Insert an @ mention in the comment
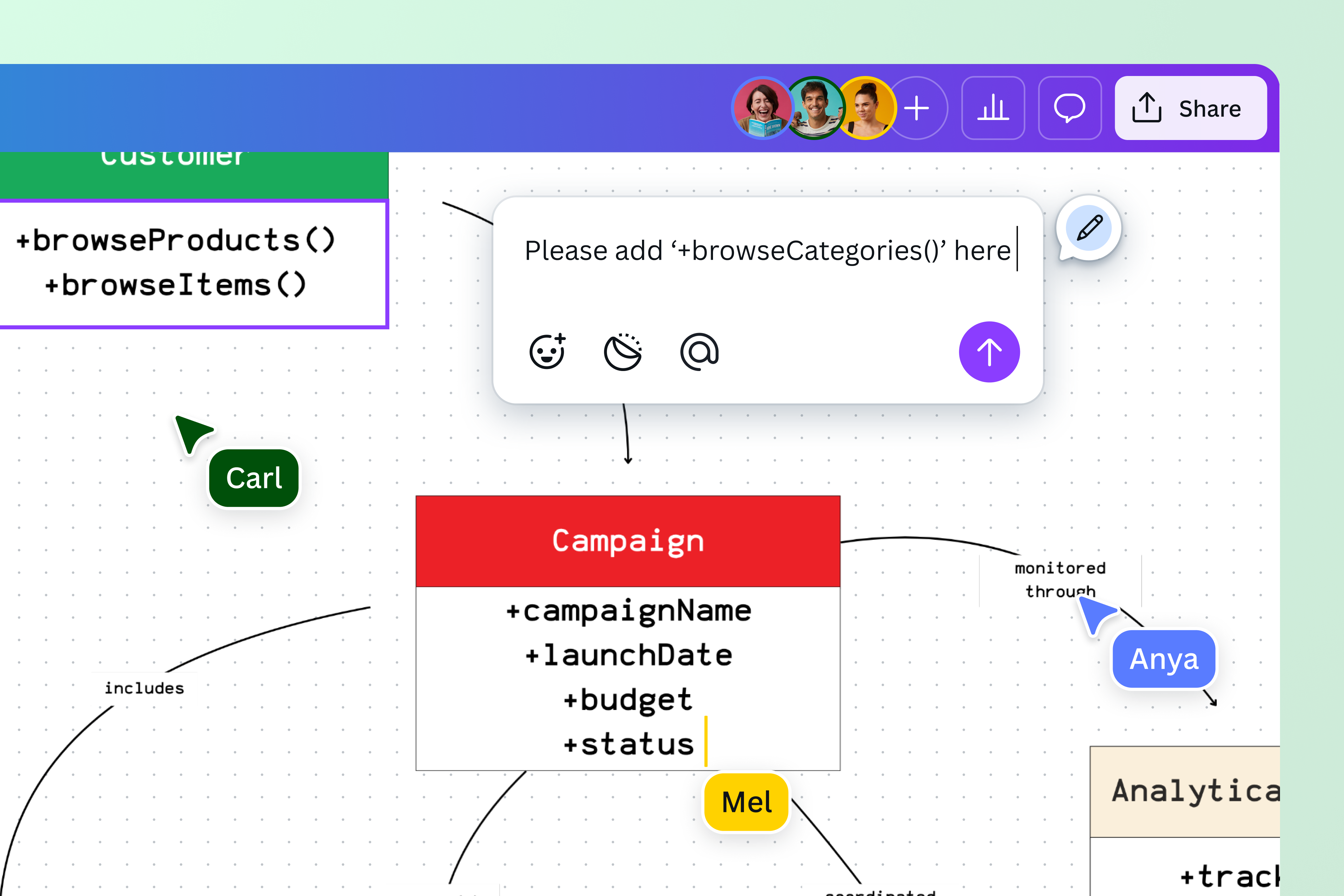This screenshot has height=896, width=1344. click(x=699, y=351)
